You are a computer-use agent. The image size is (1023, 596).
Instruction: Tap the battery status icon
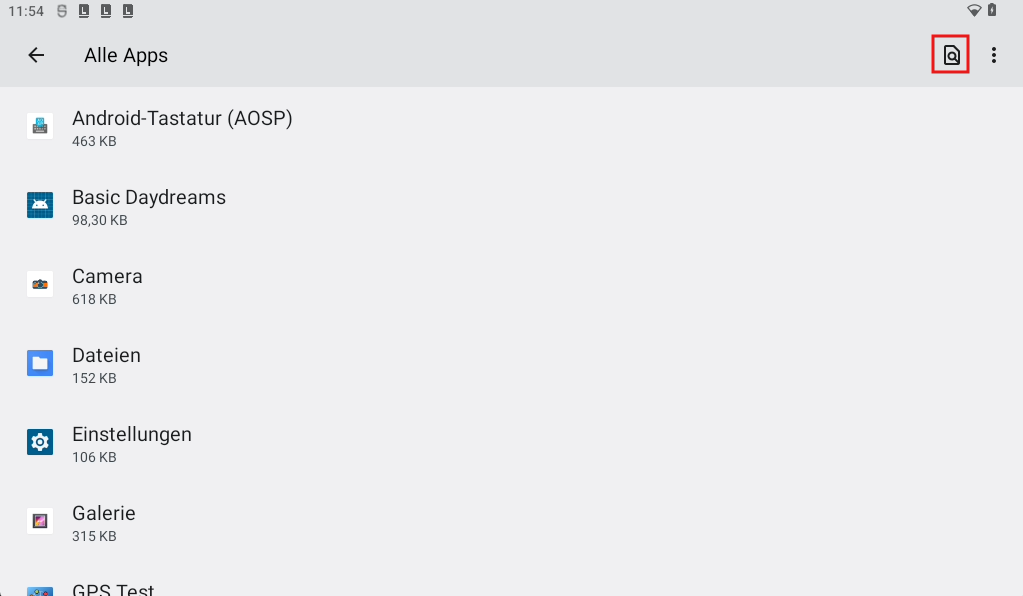(992, 11)
